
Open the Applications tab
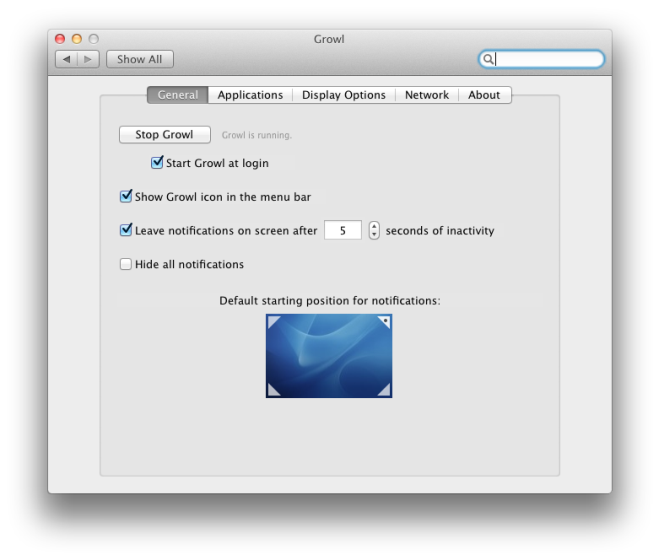[x=250, y=95]
